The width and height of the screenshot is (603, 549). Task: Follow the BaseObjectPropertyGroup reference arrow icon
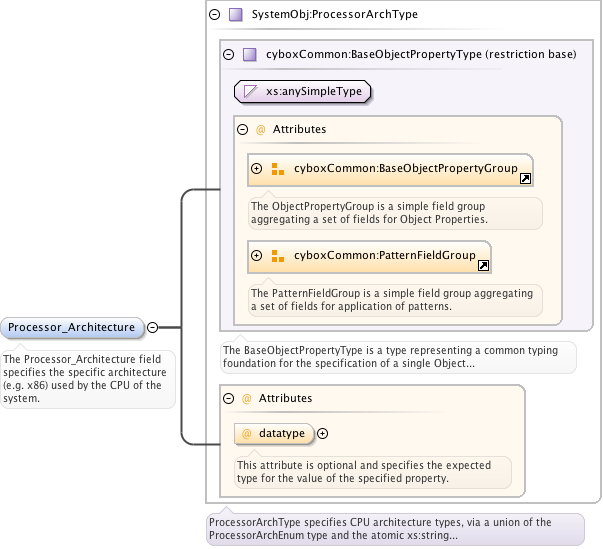[525, 178]
